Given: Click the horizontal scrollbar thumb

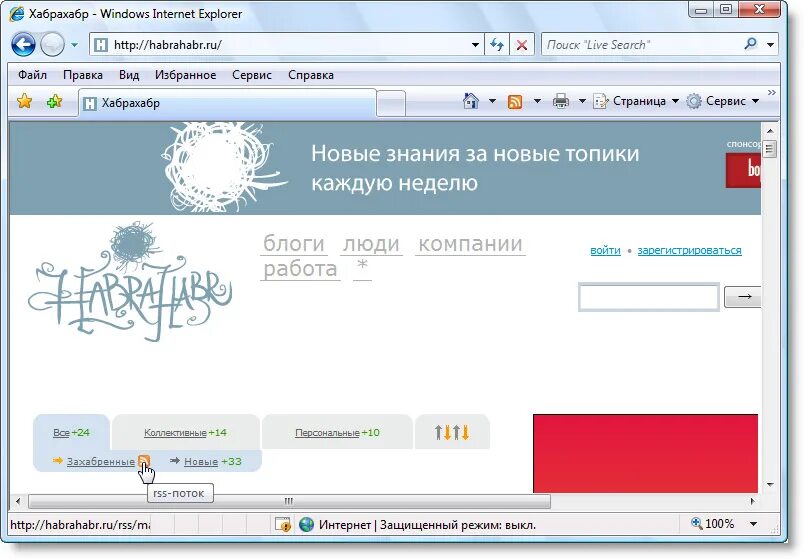Looking at the screenshot, I should click(289, 501).
